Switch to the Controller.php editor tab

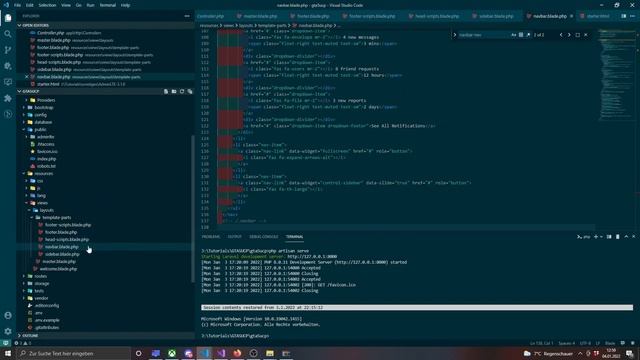[x=211, y=16]
